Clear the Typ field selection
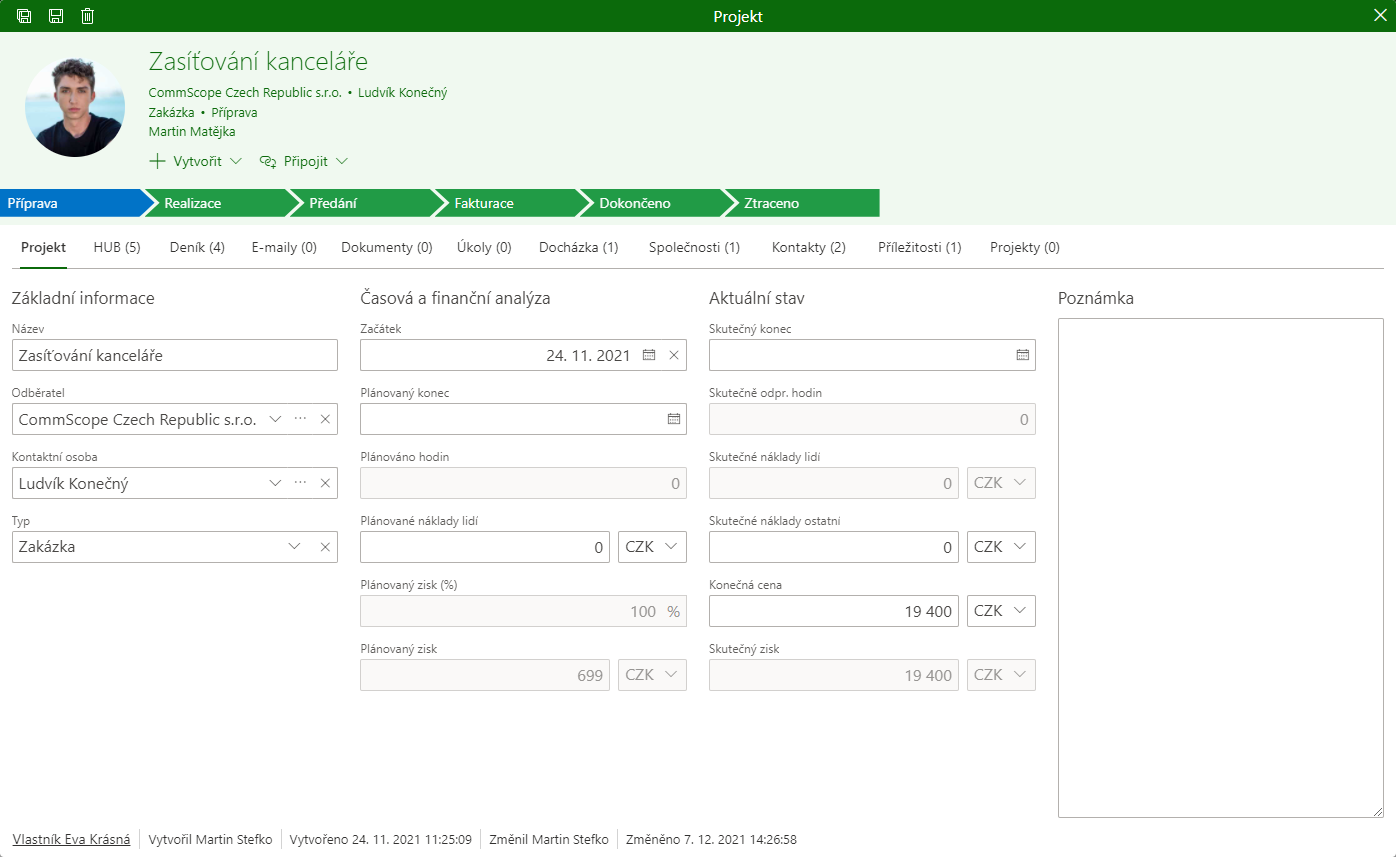The height and width of the screenshot is (857, 1396). (325, 547)
